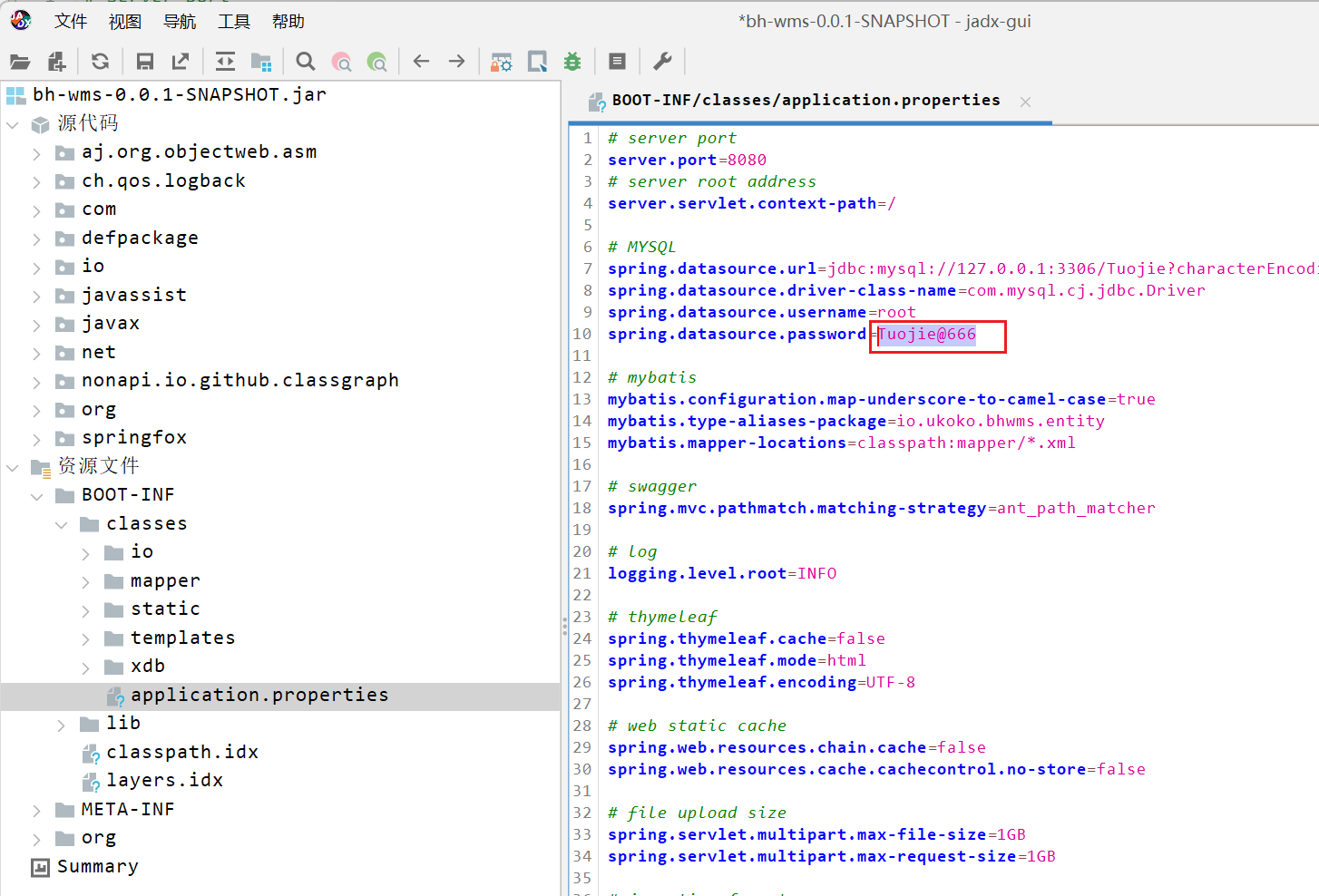Toggle the flatten packages icon
Screen dimensions: 1319x896
(261, 62)
